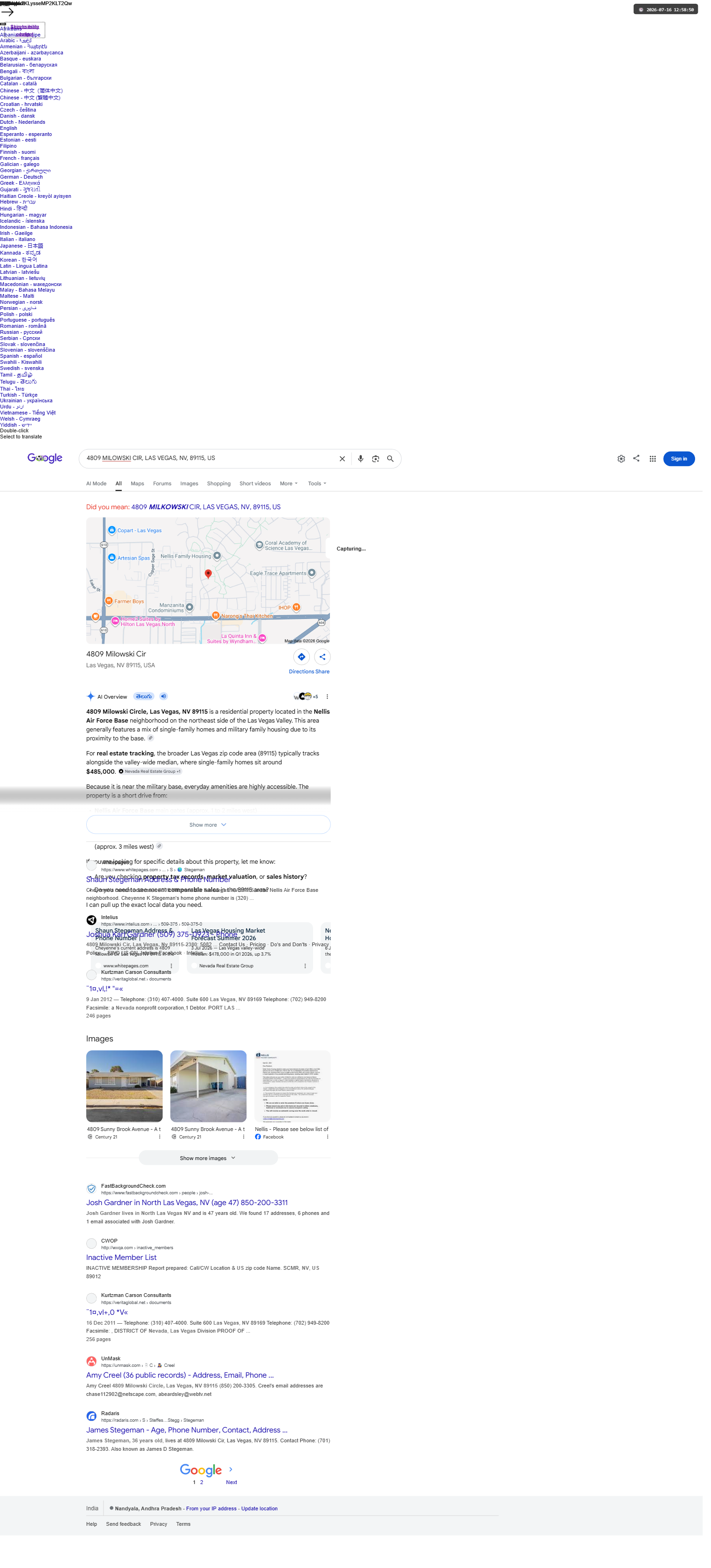711x1568 pixels.
Task: Switch to the AI Mode tab
Action: click(97, 490)
